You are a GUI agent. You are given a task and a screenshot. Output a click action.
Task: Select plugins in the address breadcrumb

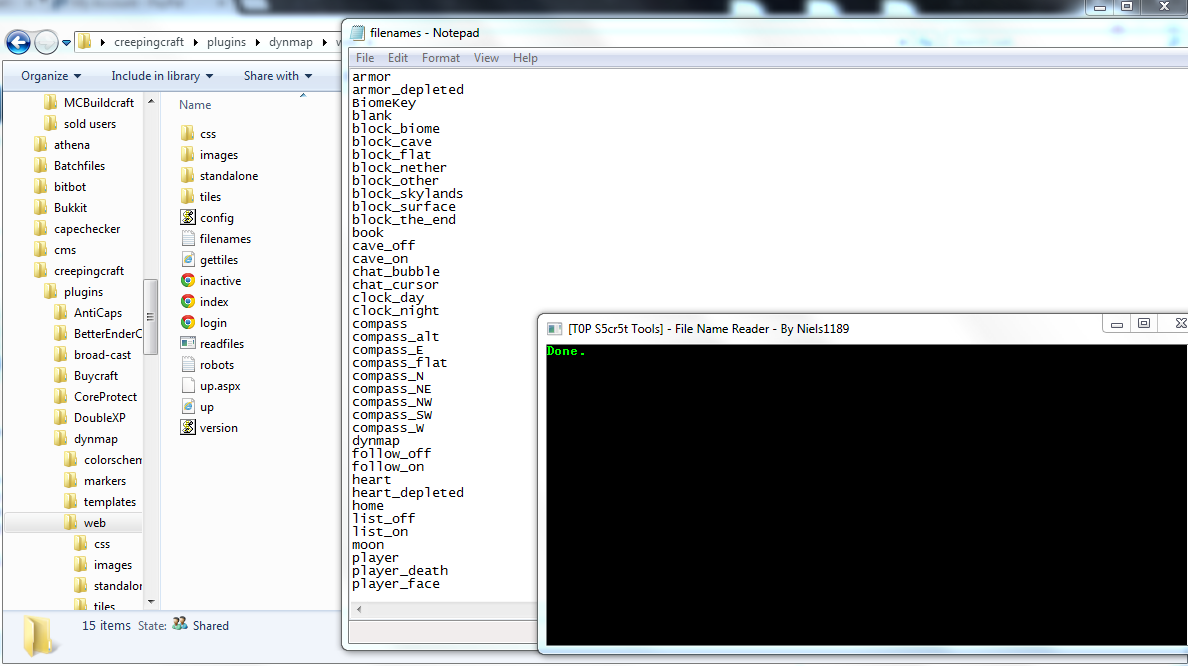227,42
